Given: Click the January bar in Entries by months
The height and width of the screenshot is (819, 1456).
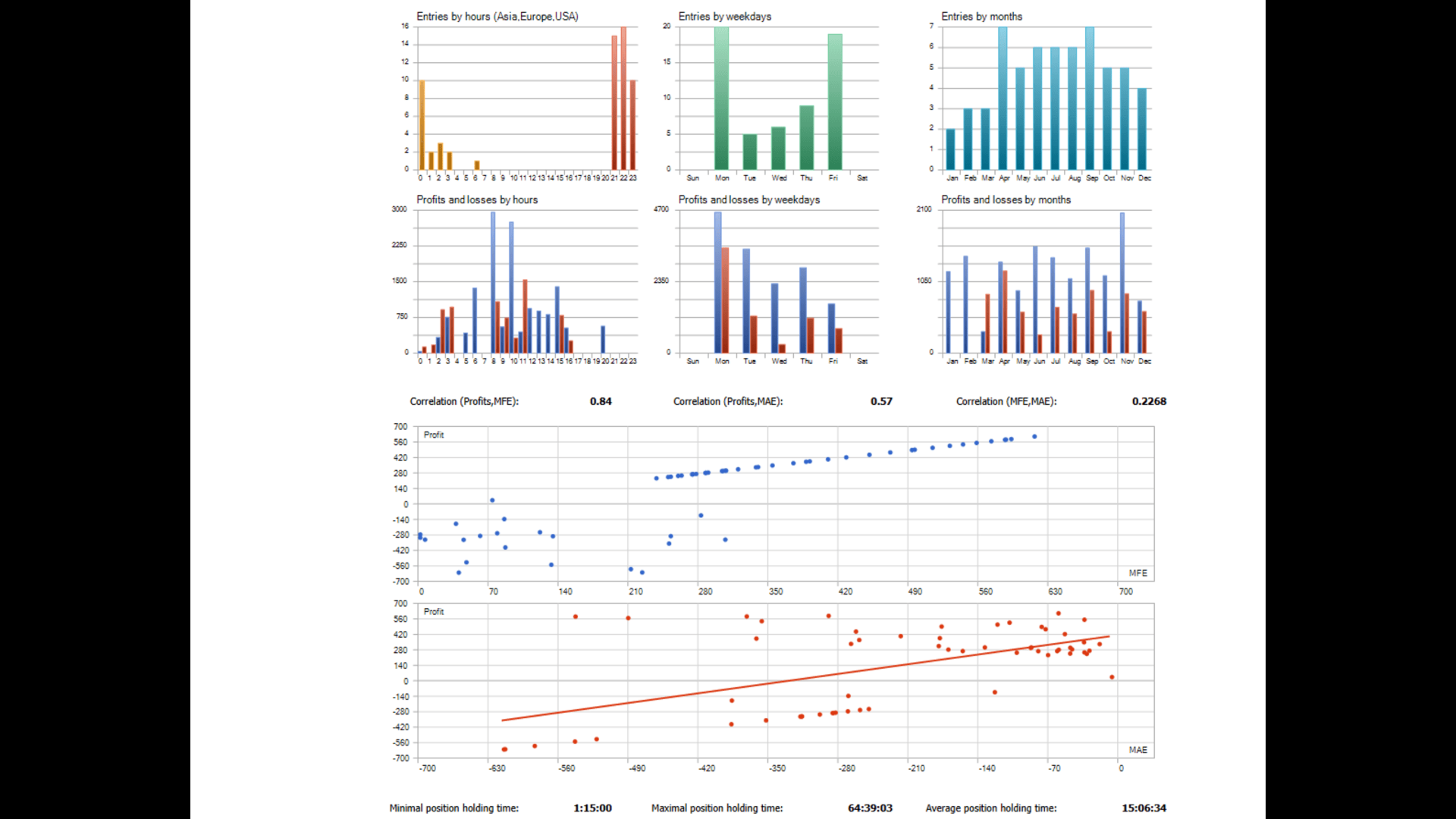Looking at the screenshot, I should pos(950,149).
